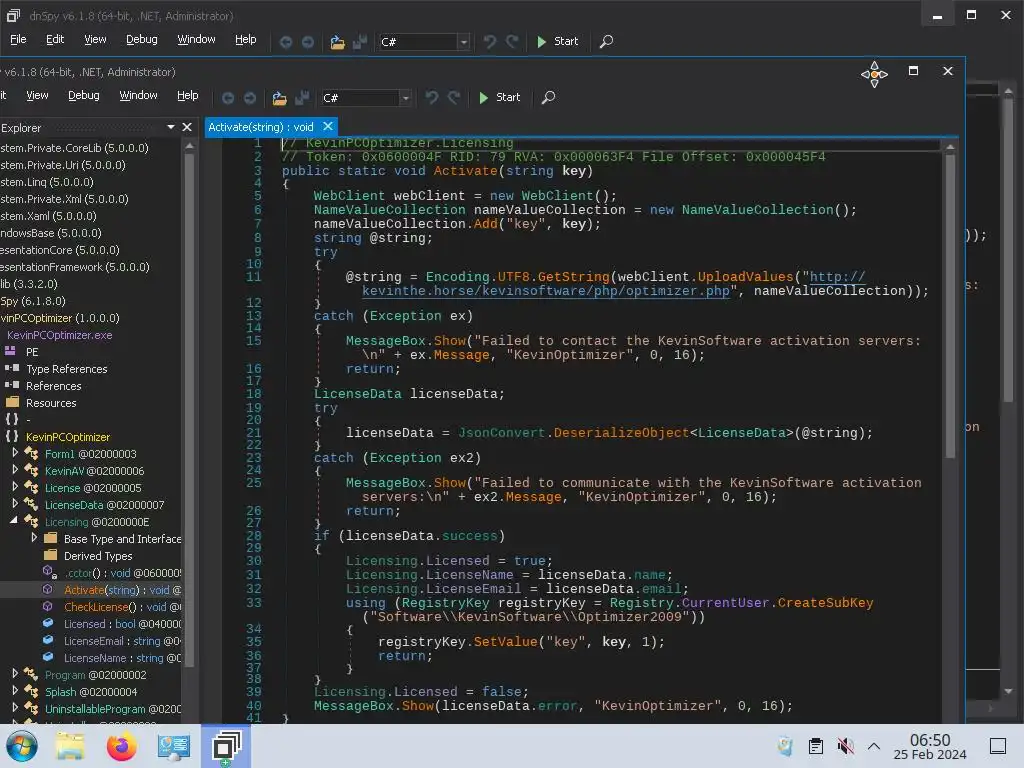The height and width of the screenshot is (768, 1024).
Task: Open the outer window's View menu
Action: (x=95, y=39)
